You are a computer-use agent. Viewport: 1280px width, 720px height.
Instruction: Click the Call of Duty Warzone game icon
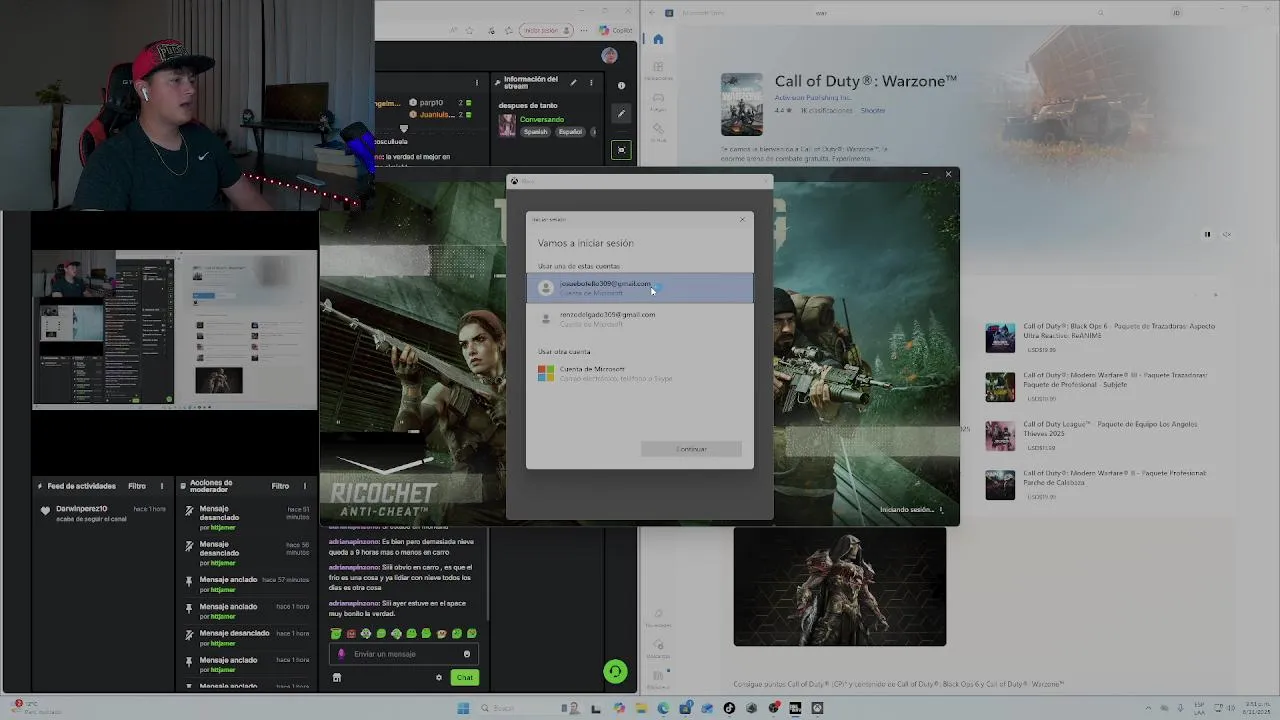pyautogui.click(x=742, y=104)
